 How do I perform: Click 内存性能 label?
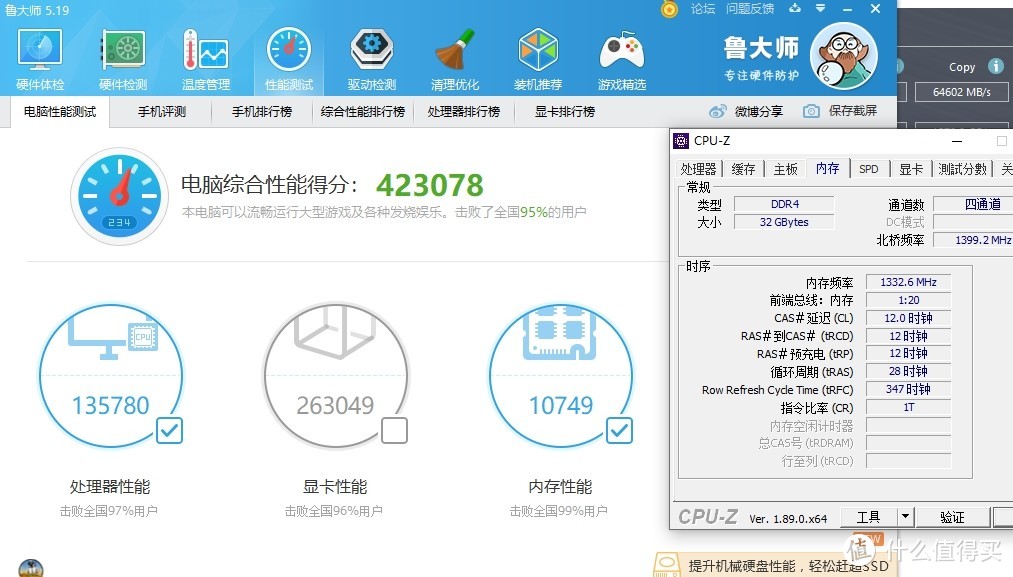coord(560,487)
